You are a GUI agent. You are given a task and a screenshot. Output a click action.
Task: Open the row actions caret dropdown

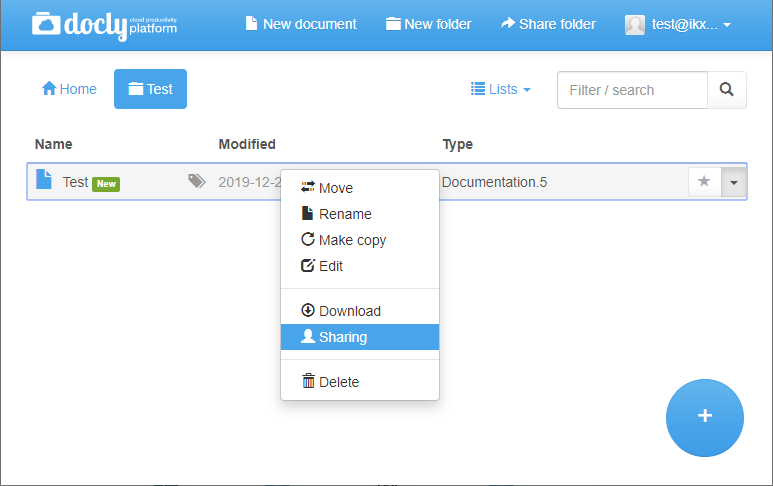(734, 182)
